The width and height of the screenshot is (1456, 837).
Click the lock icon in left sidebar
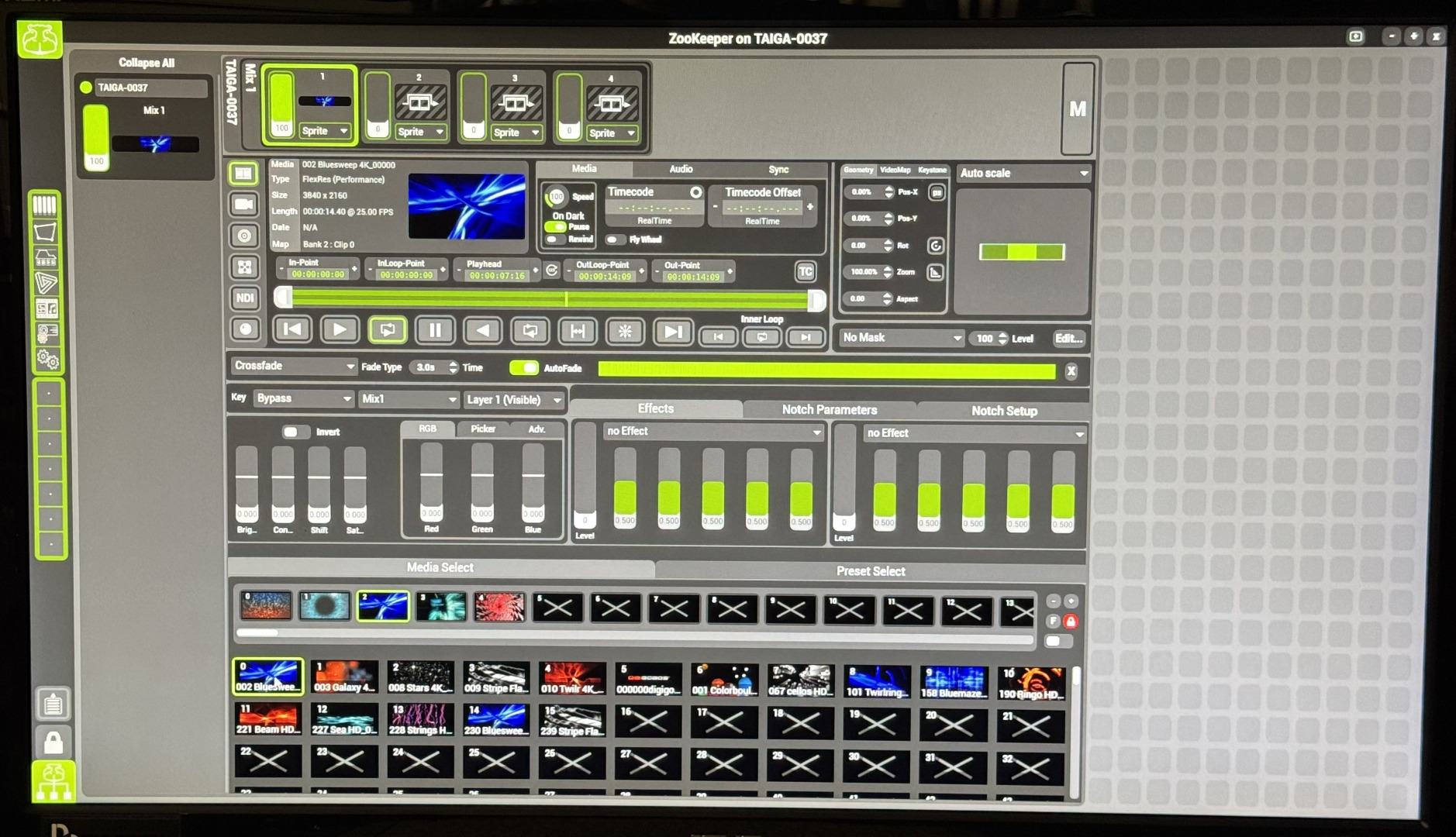pyautogui.click(x=53, y=742)
